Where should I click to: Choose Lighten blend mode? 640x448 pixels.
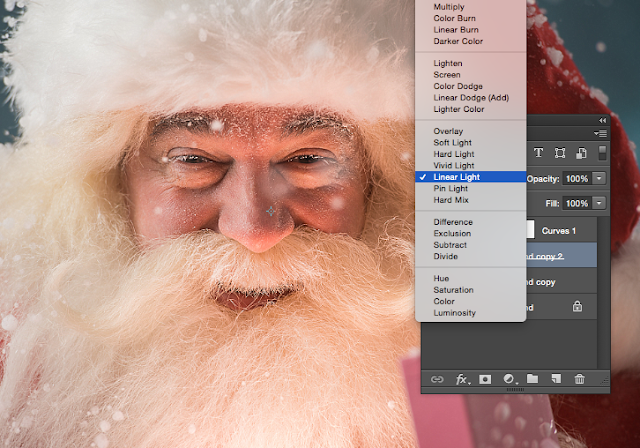448,63
